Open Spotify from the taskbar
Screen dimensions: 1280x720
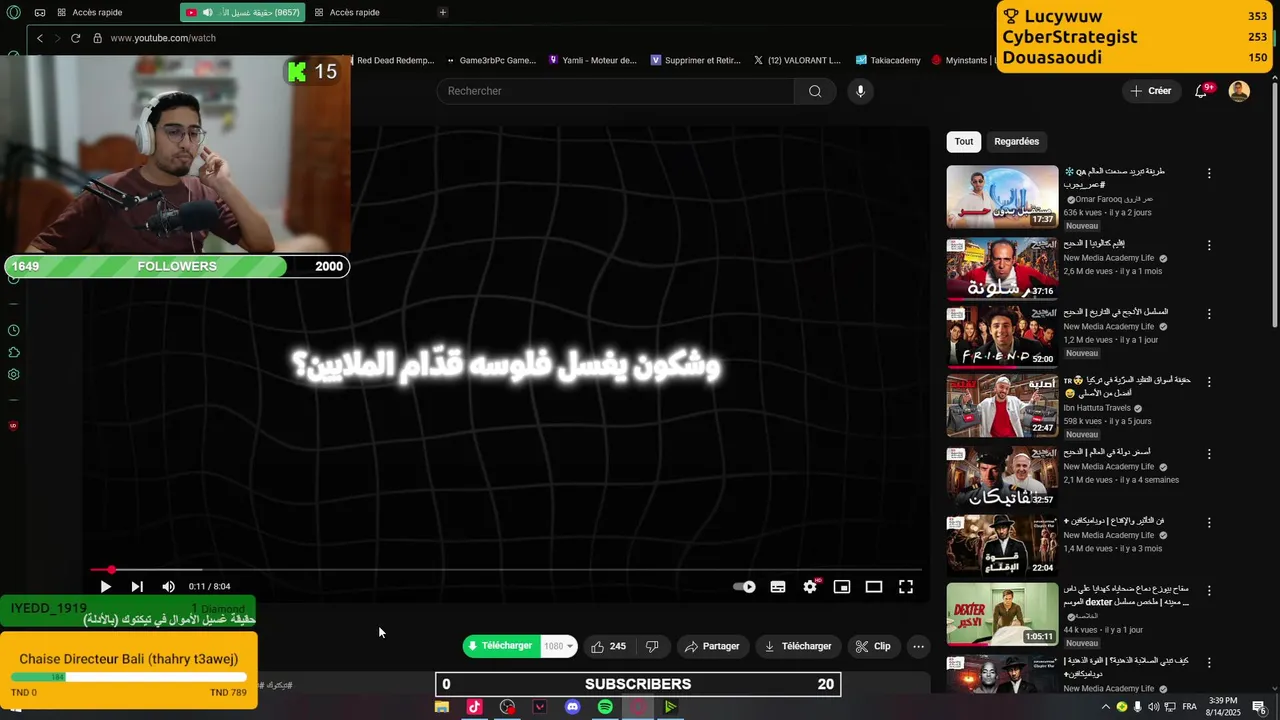(x=605, y=707)
